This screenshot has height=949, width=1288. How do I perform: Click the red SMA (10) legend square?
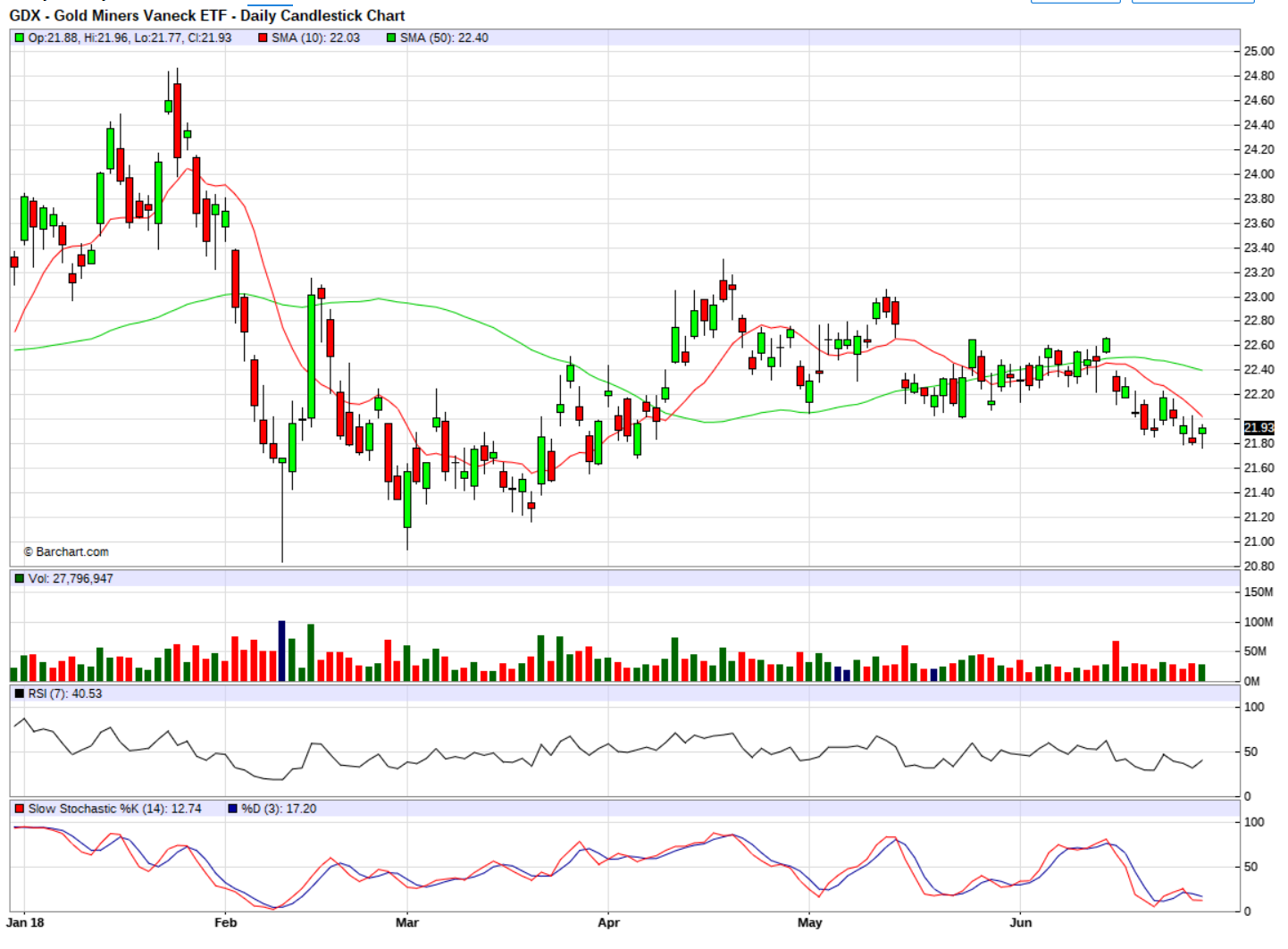[263, 38]
